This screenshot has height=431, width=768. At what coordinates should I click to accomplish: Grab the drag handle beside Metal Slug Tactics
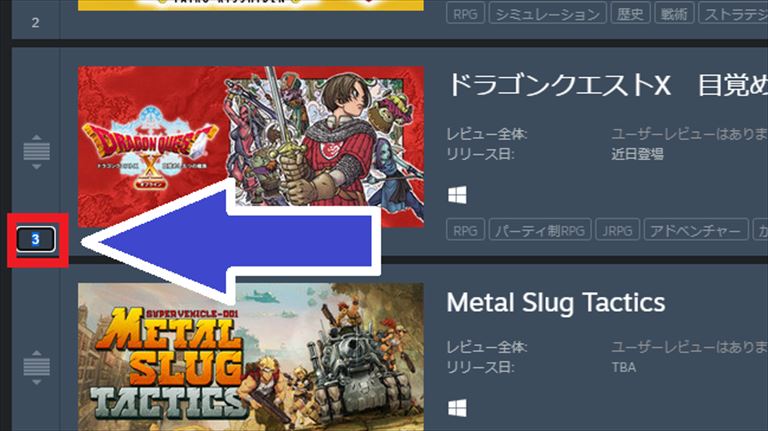(37, 366)
